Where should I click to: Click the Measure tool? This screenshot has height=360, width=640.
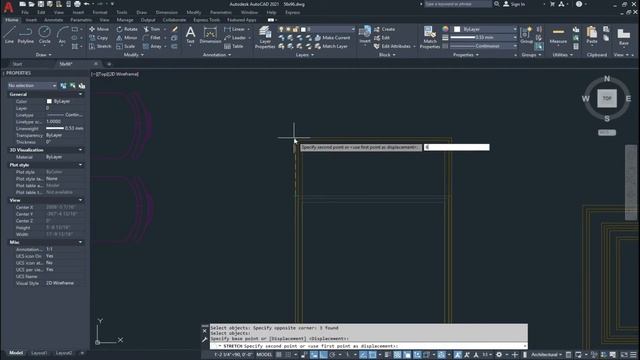coord(558,35)
